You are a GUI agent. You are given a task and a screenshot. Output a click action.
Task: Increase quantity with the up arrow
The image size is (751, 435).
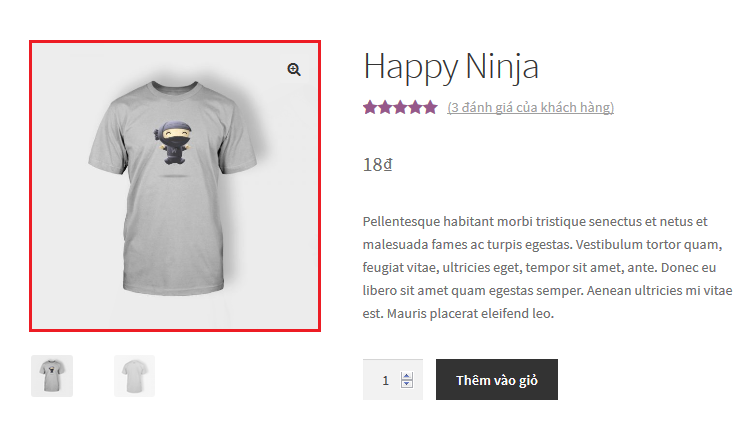coord(407,376)
